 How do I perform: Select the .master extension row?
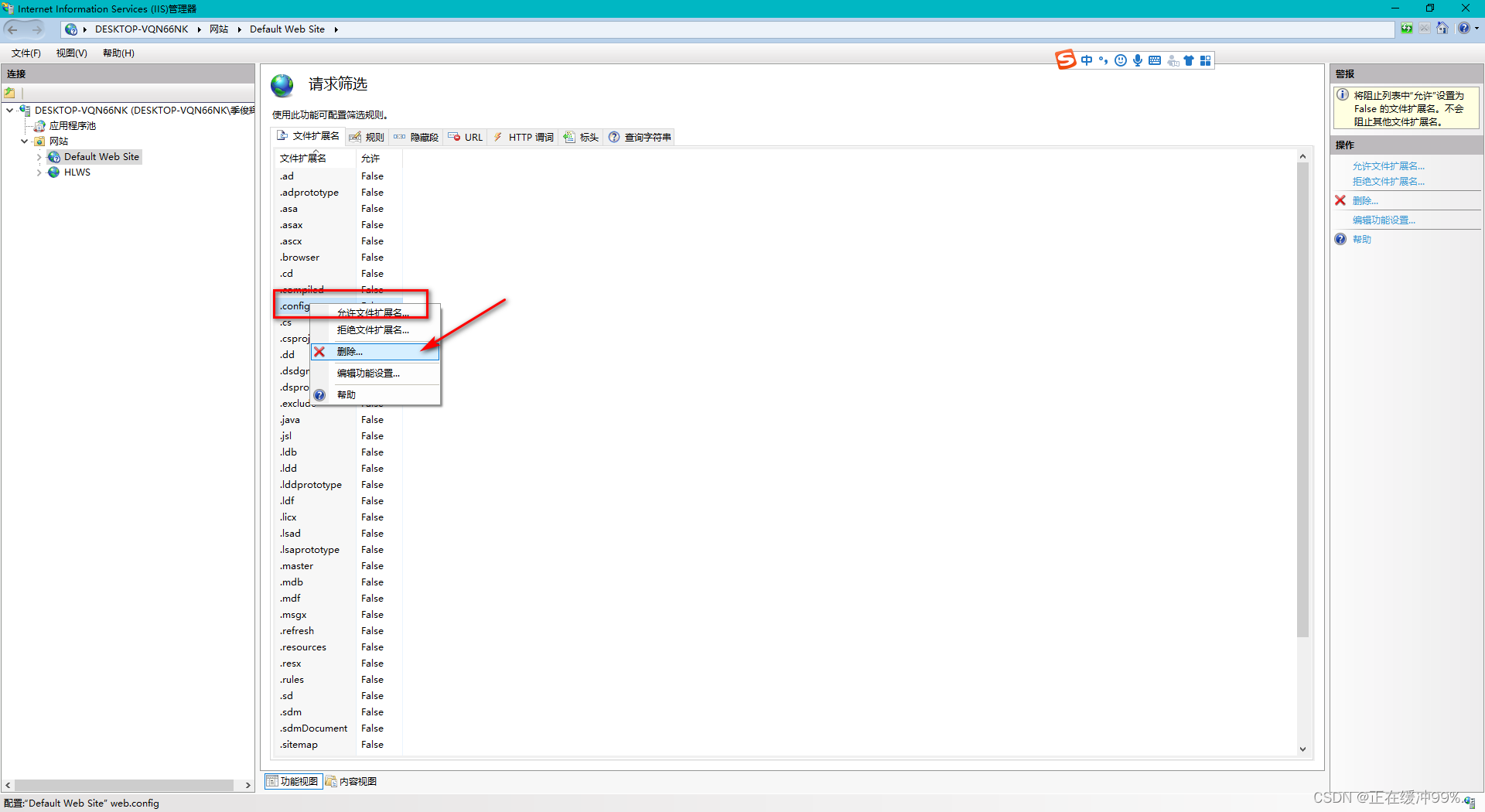pyautogui.click(x=339, y=566)
